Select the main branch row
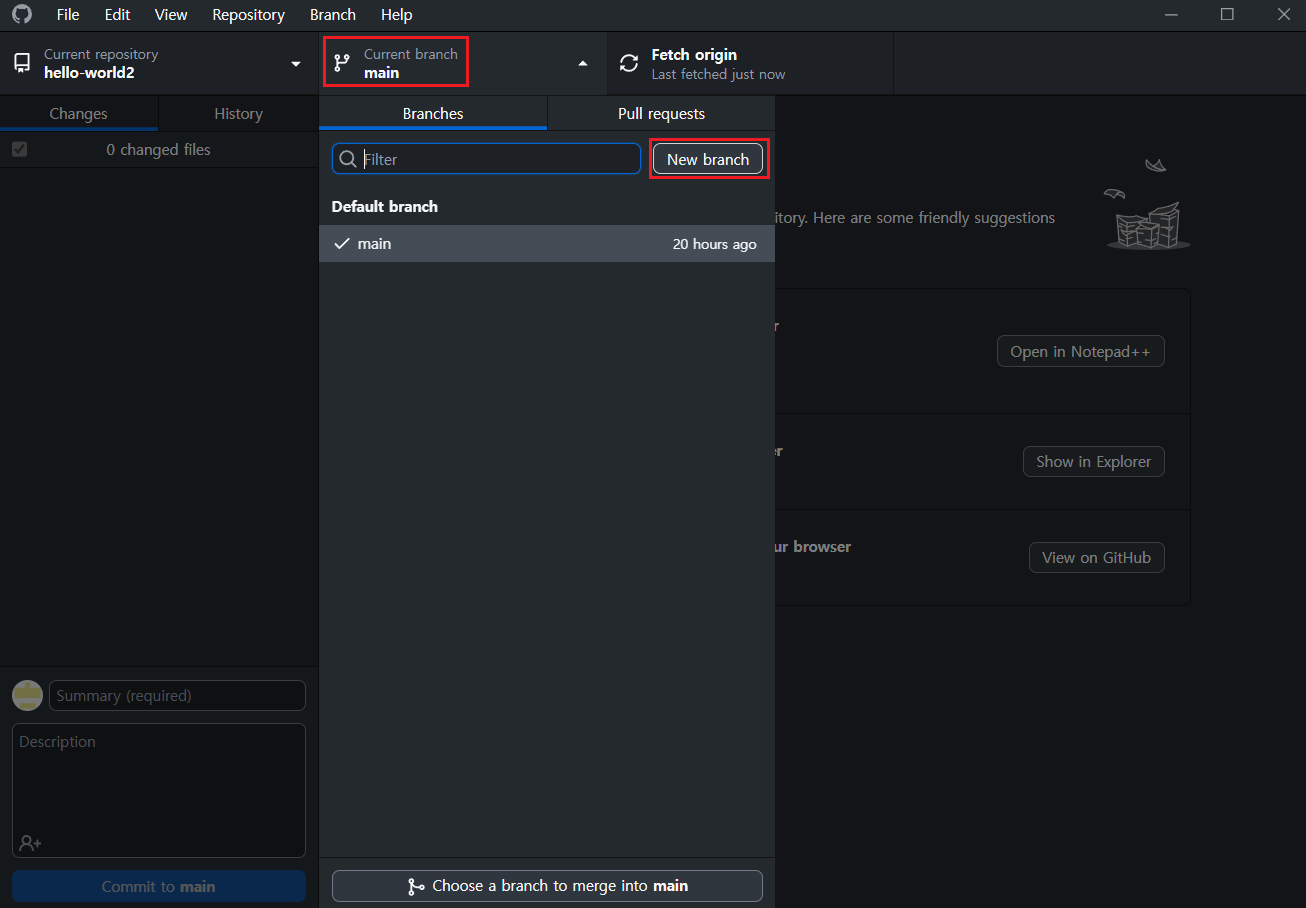The image size is (1306, 908). pyautogui.click(x=547, y=244)
